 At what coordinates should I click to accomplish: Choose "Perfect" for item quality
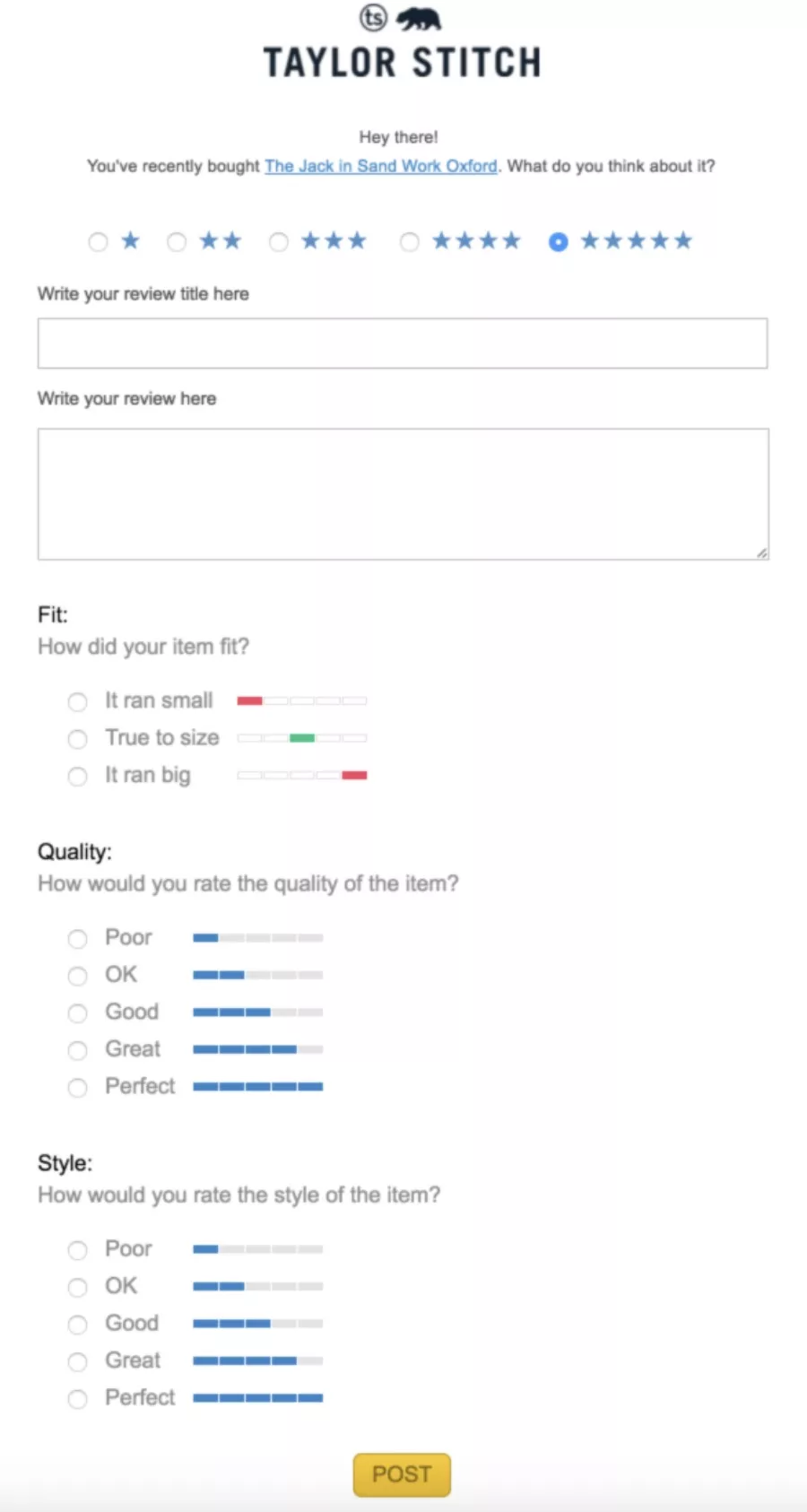[x=77, y=1088]
